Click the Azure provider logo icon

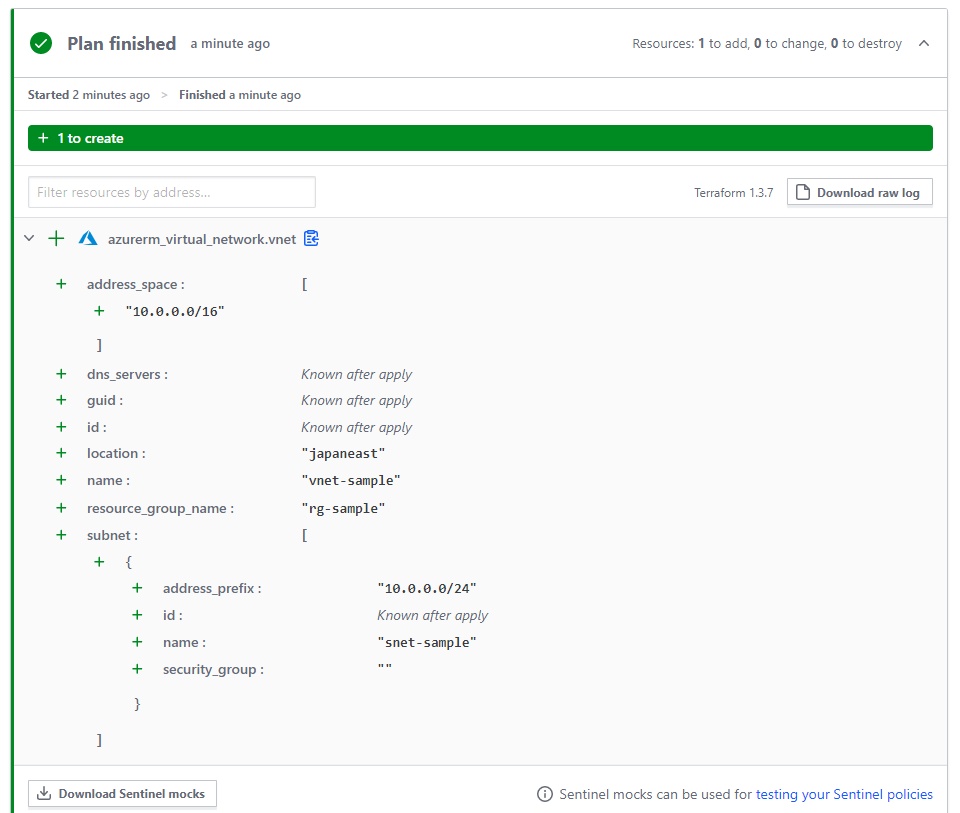click(88, 238)
